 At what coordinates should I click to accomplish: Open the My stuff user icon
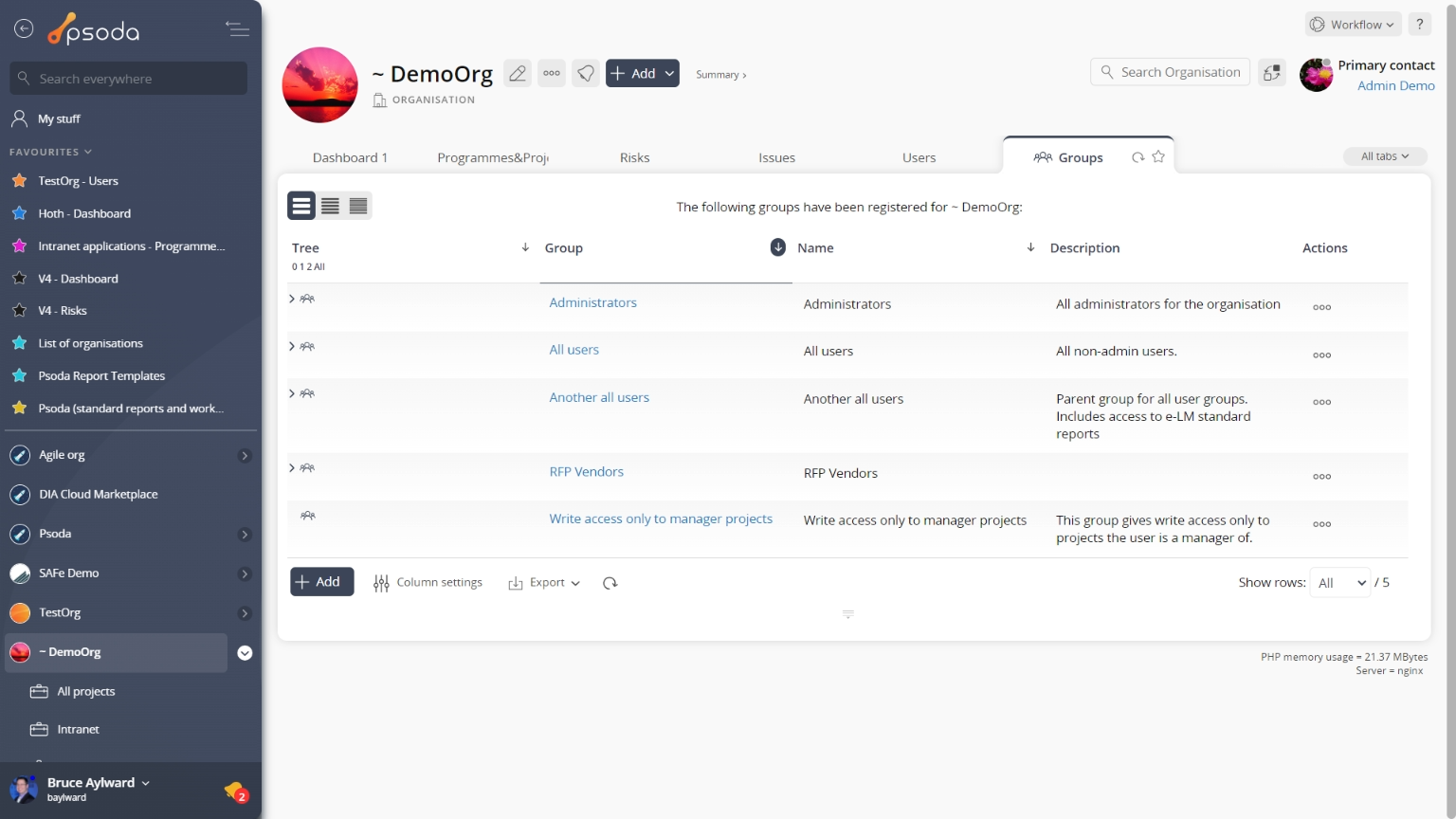click(19, 118)
